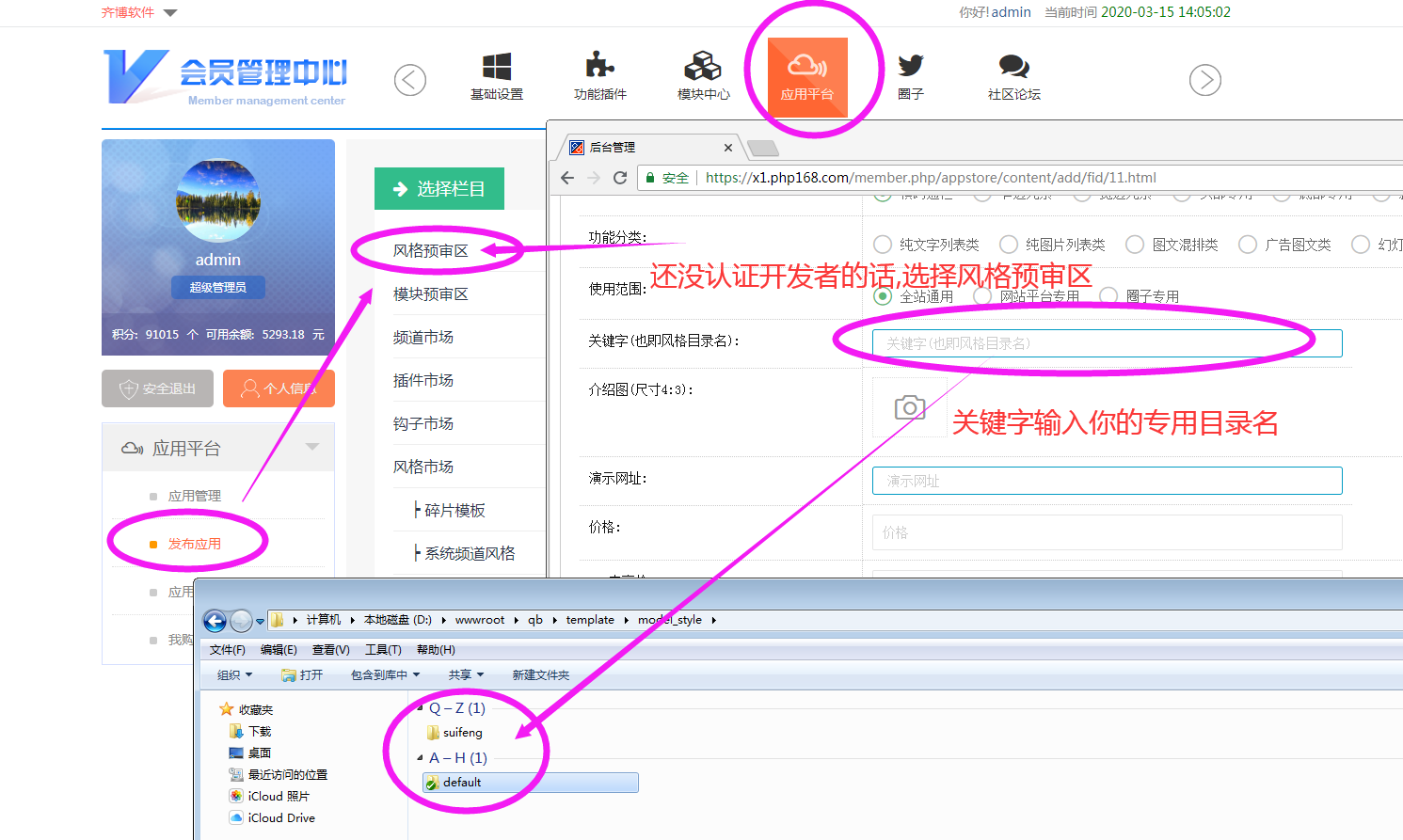This screenshot has height=840, width=1403.
Task: Open the 工具(T) menu
Action: tap(383, 650)
